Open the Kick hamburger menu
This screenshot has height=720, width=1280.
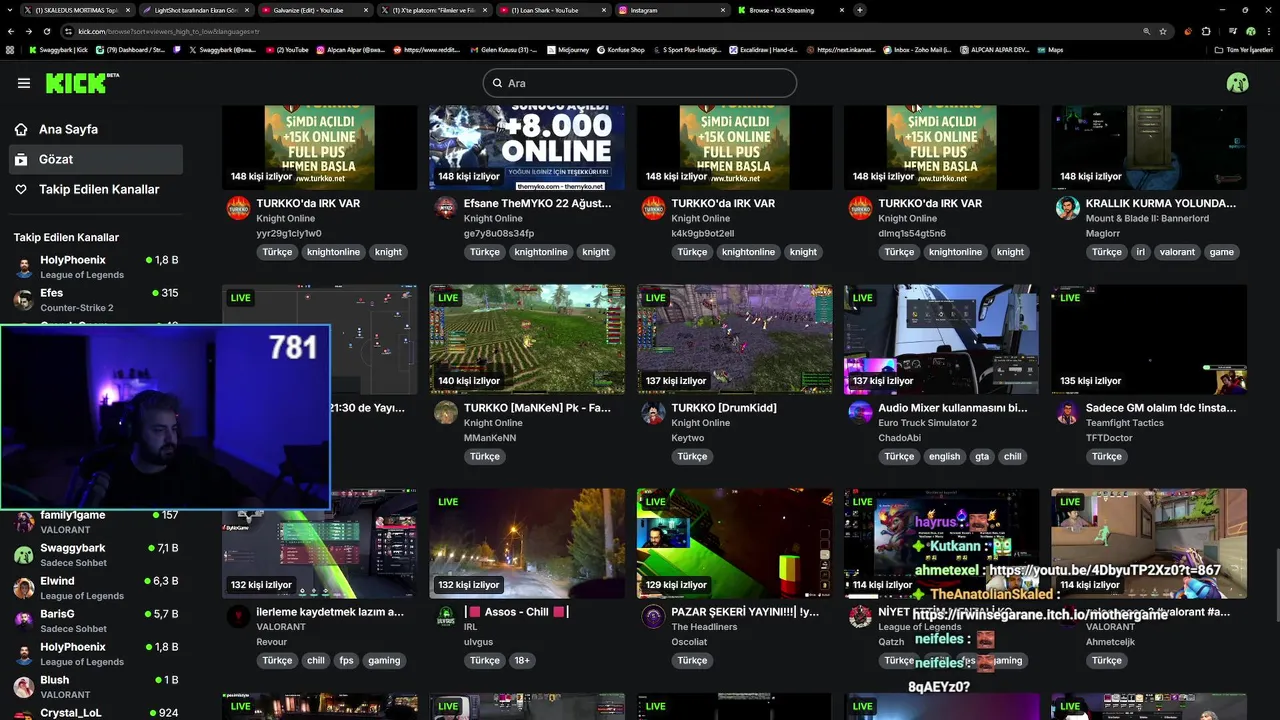pyautogui.click(x=24, y=83)
